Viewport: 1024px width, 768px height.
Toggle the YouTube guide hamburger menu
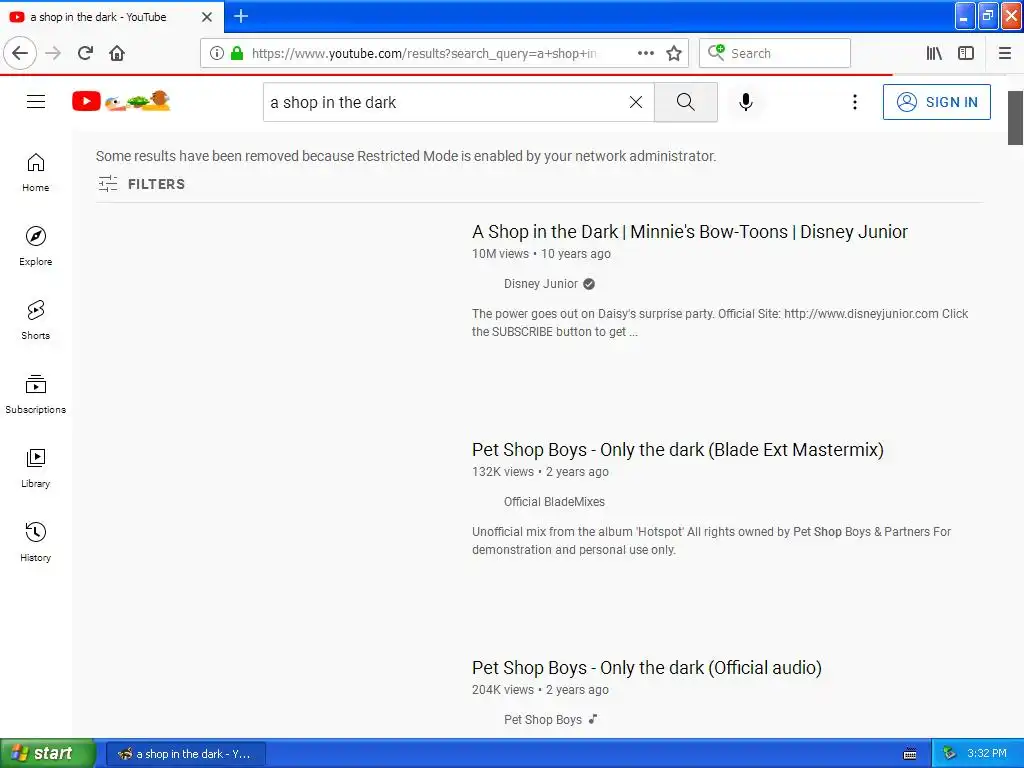tap(36, 101)
